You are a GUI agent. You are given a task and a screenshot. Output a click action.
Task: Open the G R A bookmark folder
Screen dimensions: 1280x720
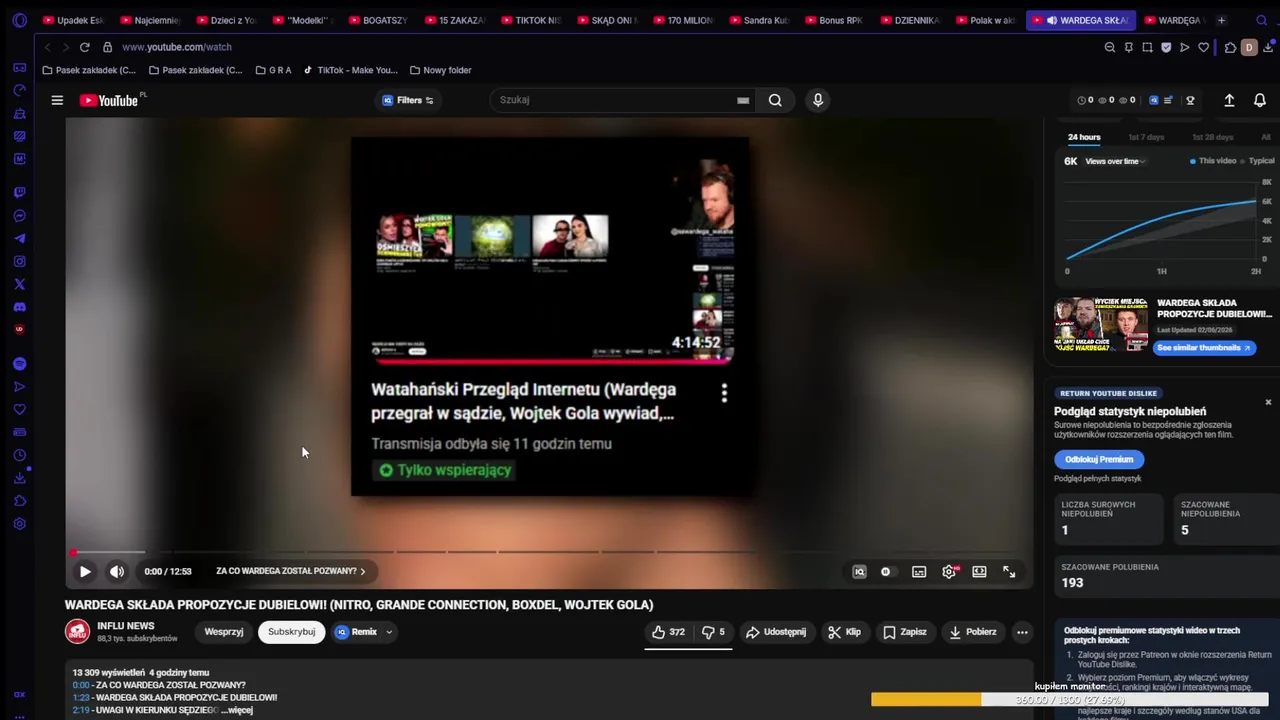pyautogui.click(x=274, y=70)
